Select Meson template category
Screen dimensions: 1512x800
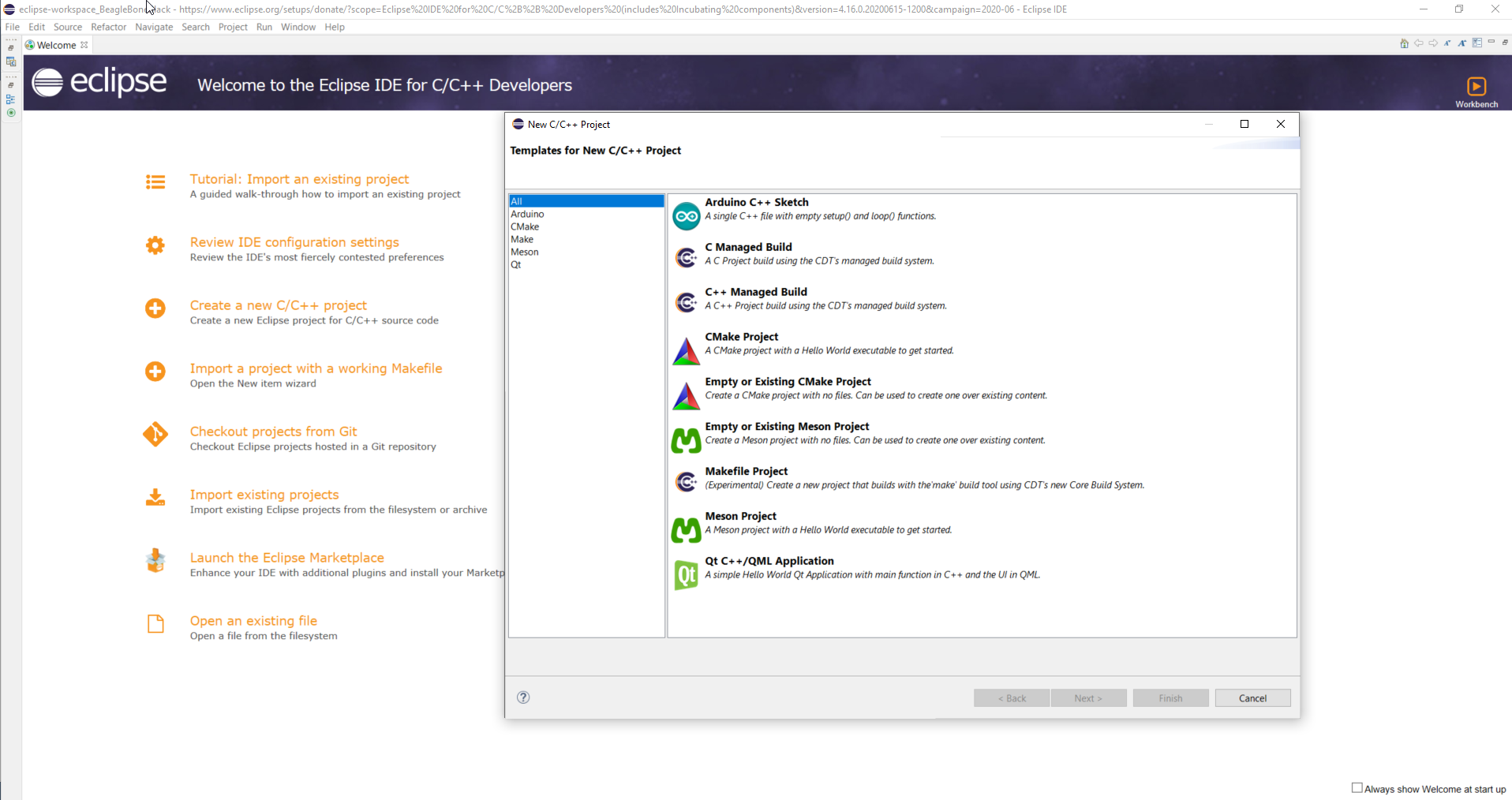pyautogui.click(x=586, y=252)
